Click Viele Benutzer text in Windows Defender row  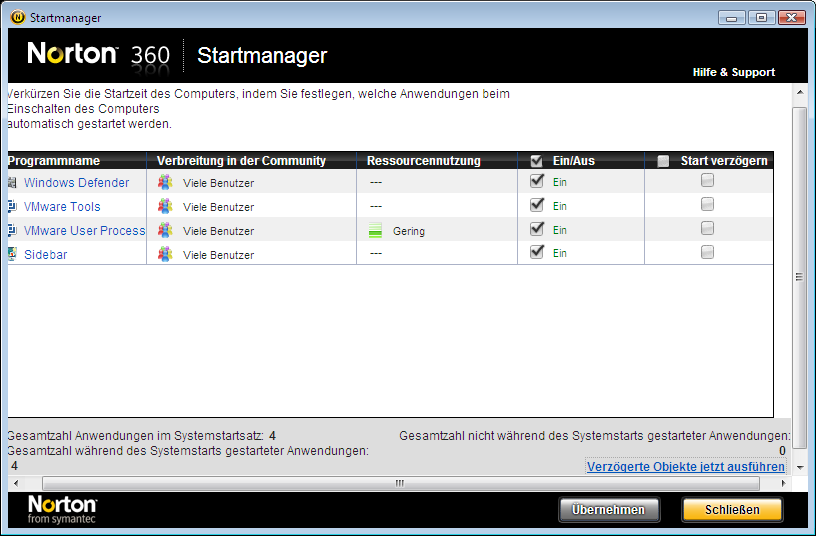click(x=219, y=183)
